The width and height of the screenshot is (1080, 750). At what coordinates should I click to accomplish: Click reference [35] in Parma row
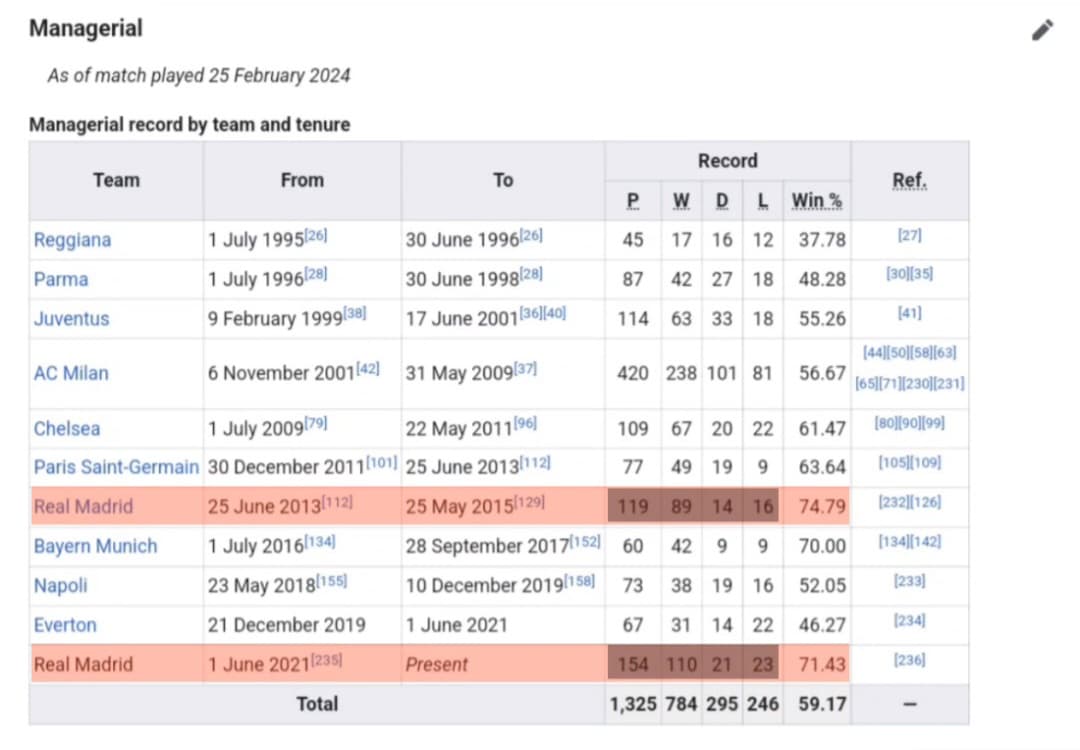(x=922, y=274)
